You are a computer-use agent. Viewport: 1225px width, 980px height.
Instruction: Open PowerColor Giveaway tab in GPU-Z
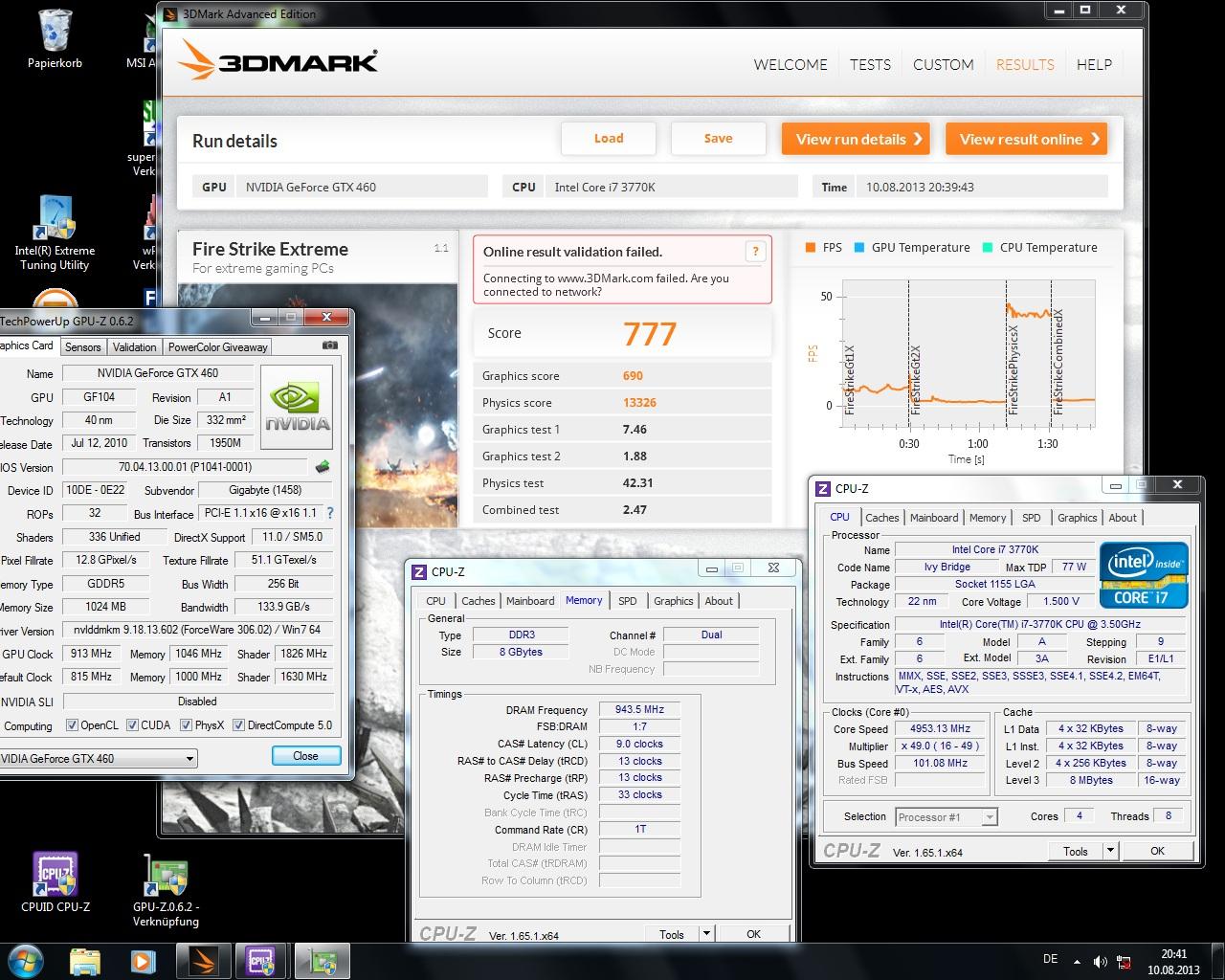218,347
